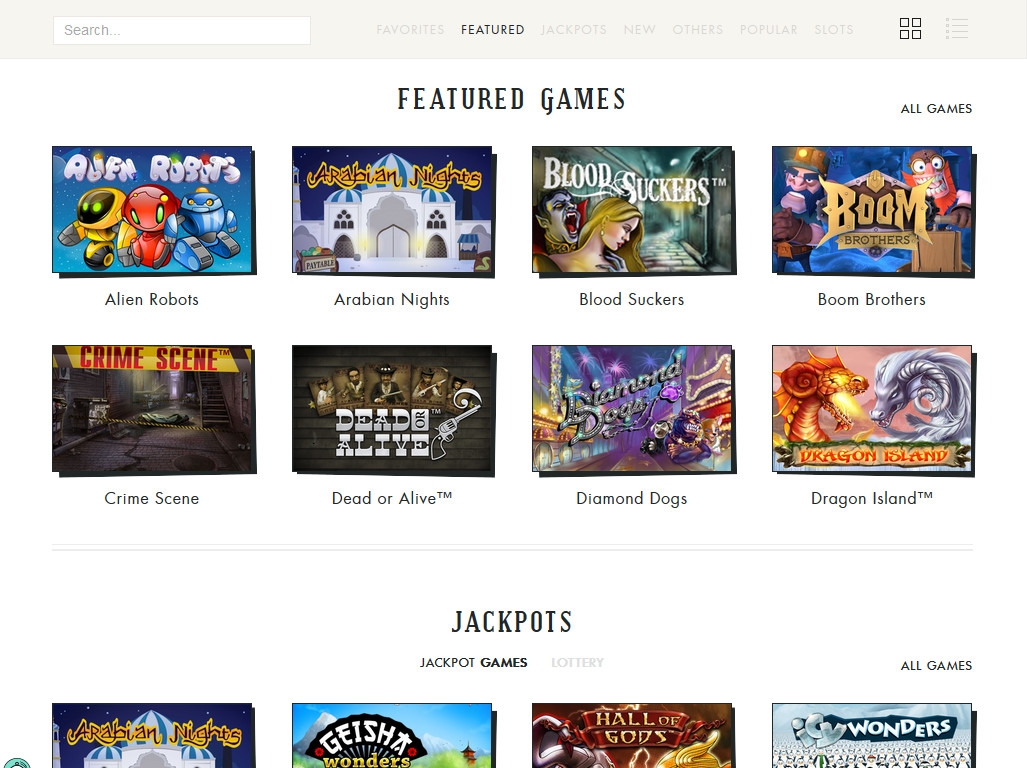Click the Arabian Nights title under Featured
Image resolution: width=1027 pixels, height=768 pixels.
pyautogui.click(x=392, y=299)
